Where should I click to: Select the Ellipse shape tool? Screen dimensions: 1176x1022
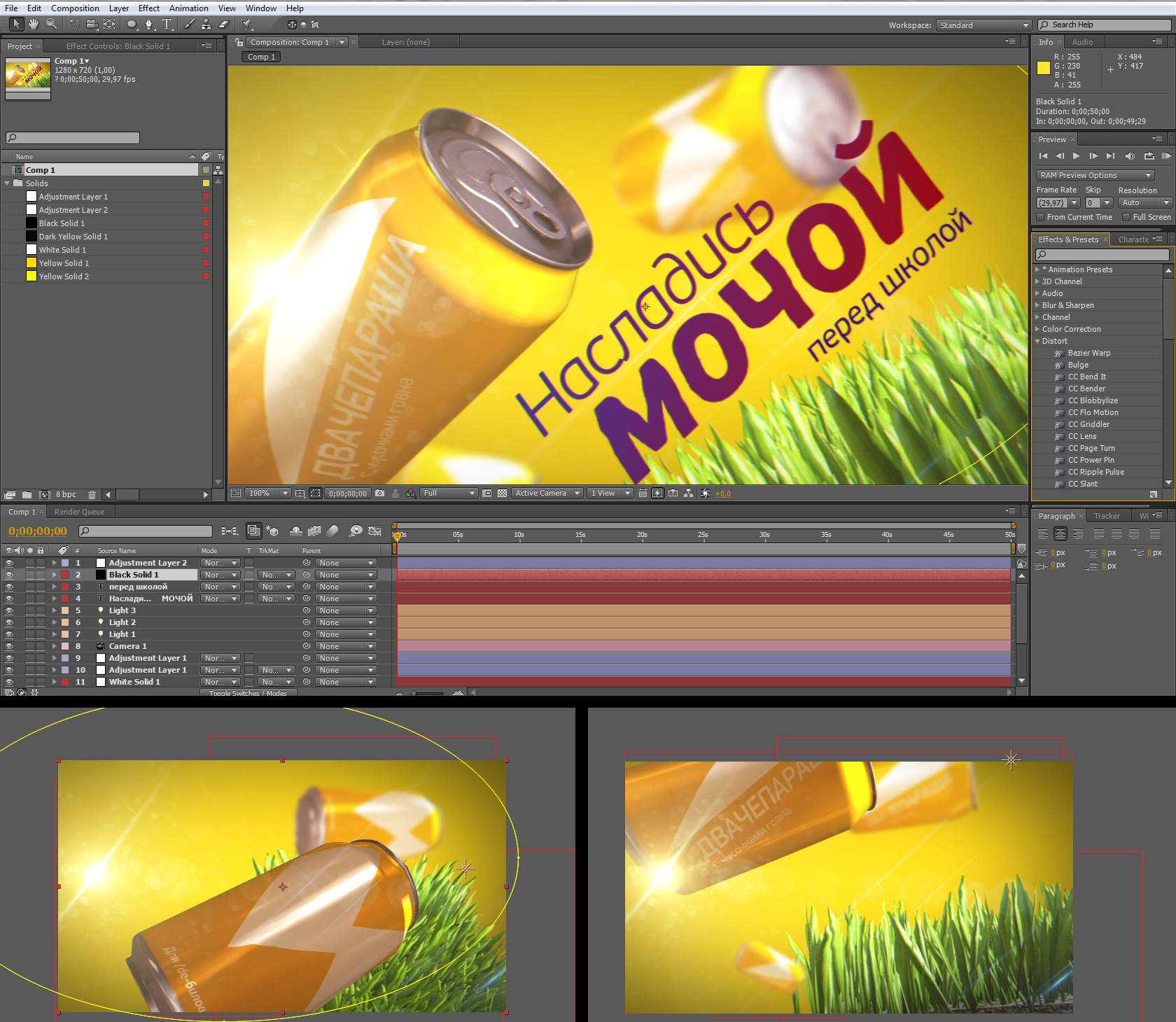132,24
